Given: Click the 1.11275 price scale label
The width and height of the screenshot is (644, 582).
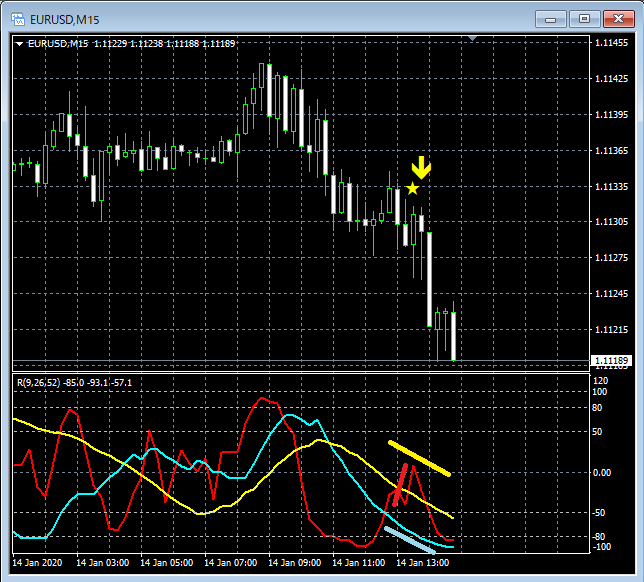Looking at the screenshot, I should click(611, 258).
